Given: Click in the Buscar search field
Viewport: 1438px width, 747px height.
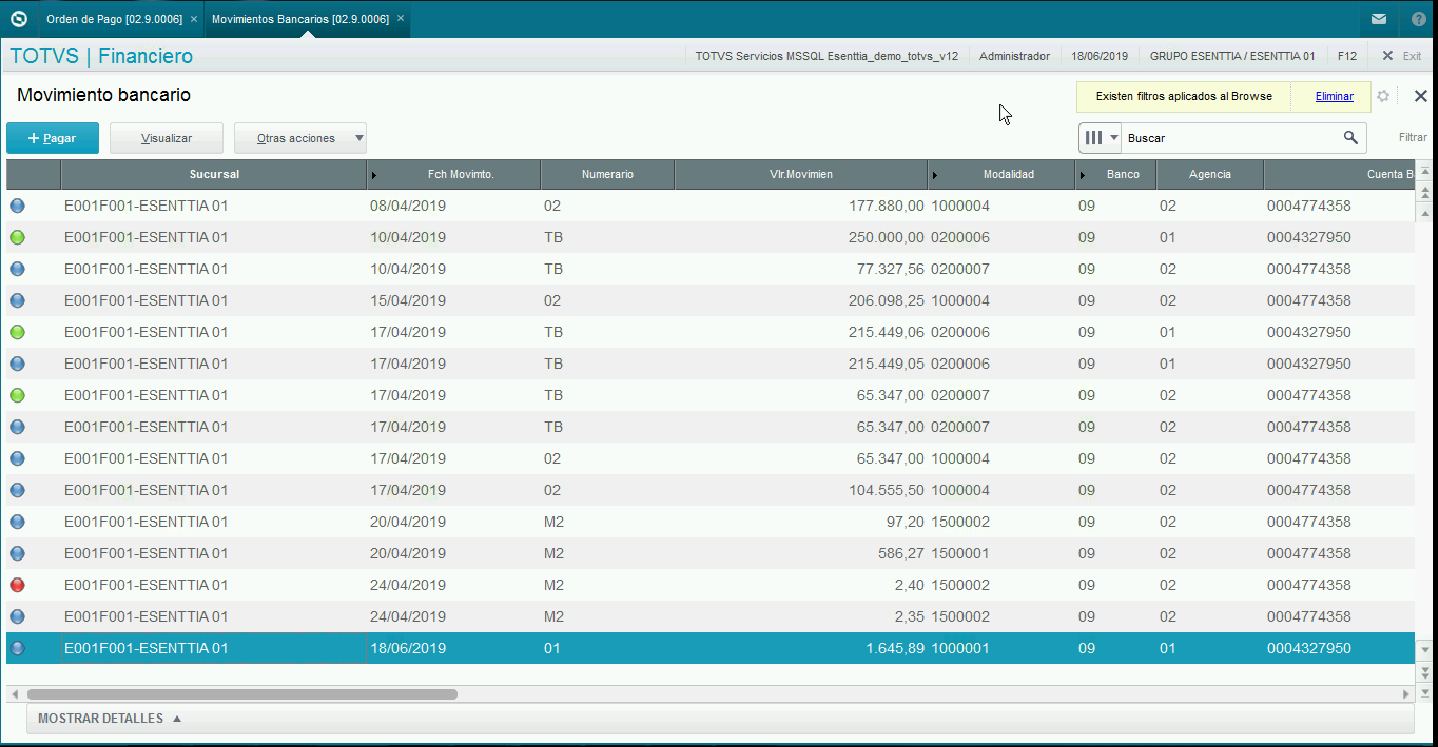Looking at the screenshot, I should [x=1230, y=138].
